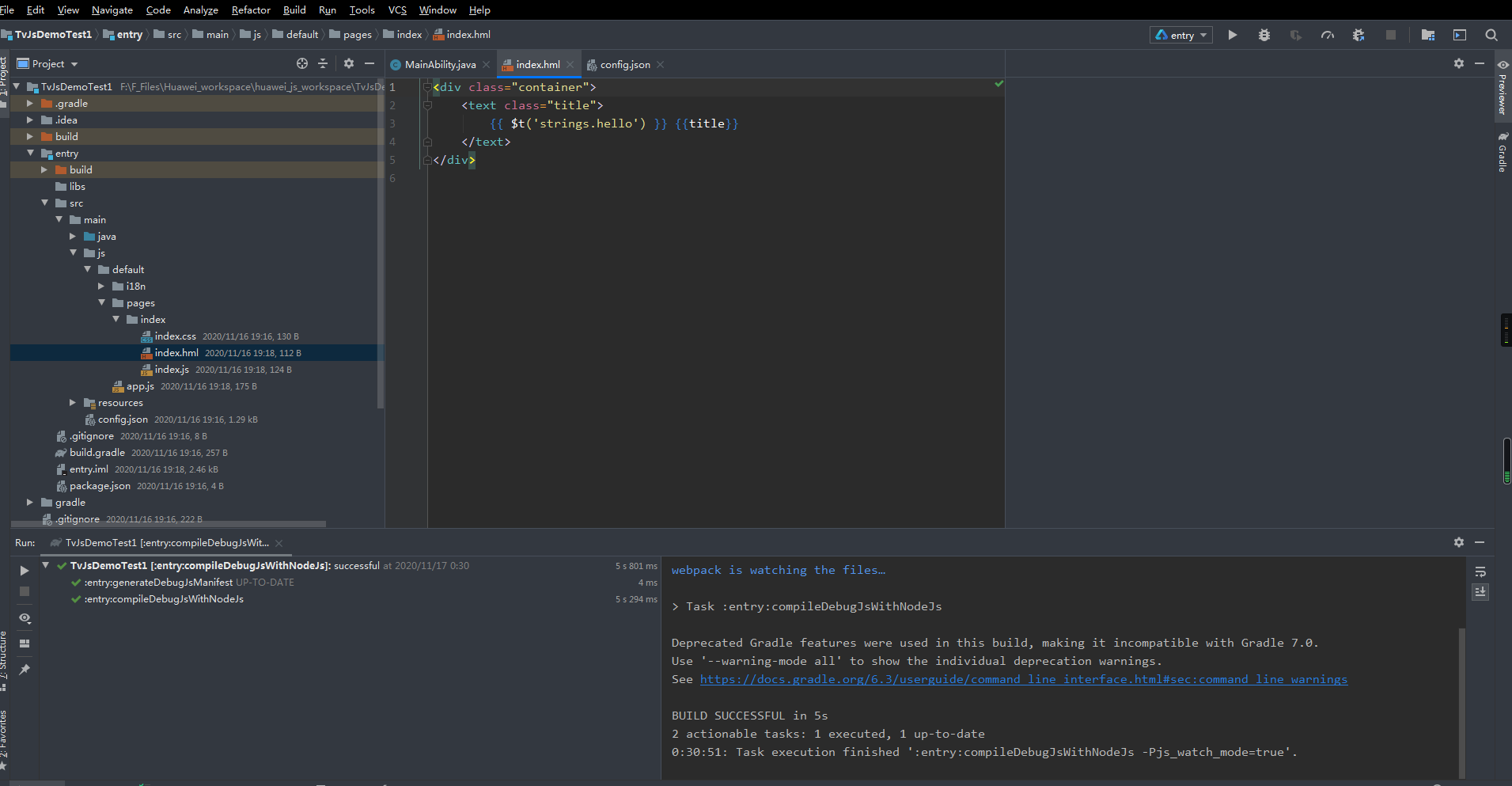Select entry.iml in project tree
This screenshot has width=1512, height=786.
coord(89,469)
